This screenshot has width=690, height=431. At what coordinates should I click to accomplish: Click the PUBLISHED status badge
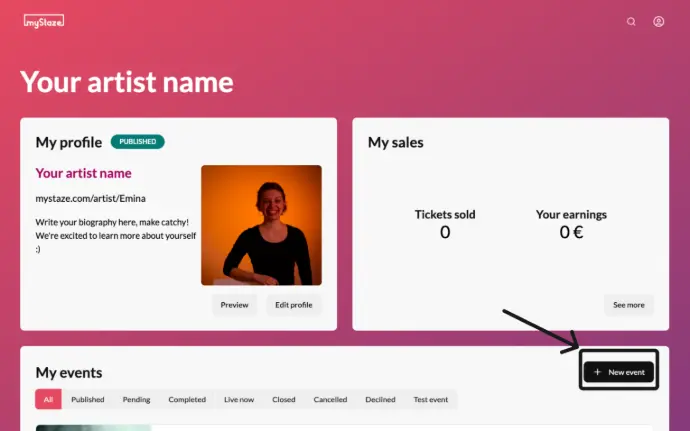coord(138,142)
